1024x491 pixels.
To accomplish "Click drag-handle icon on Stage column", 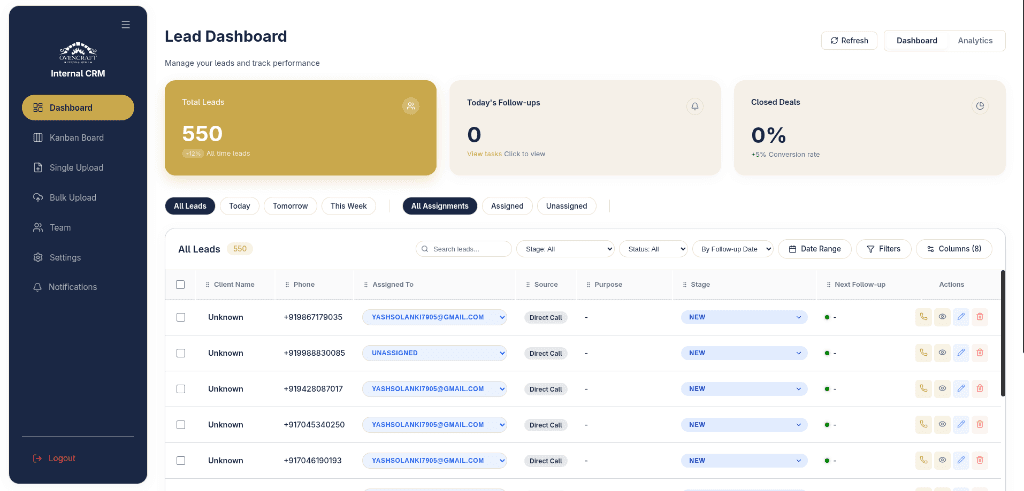I will pos(684,285).
